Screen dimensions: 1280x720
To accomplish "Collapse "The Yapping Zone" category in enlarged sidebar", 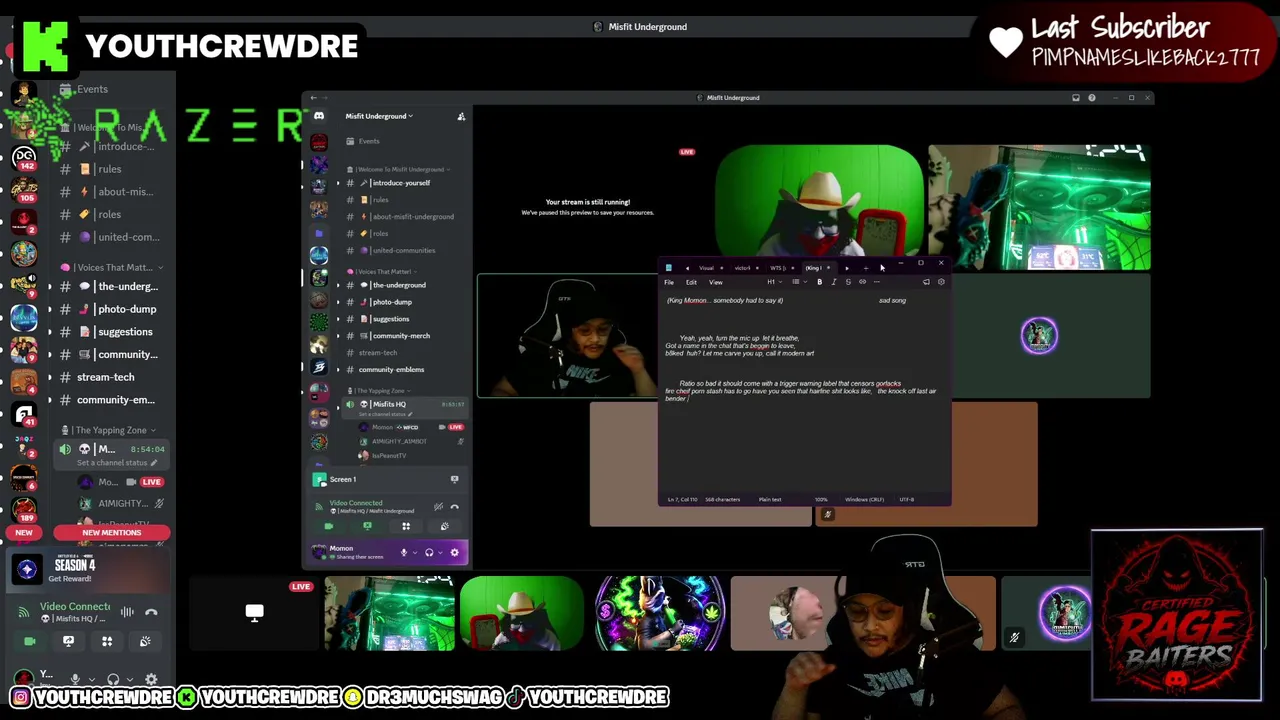I will point(110,430).
